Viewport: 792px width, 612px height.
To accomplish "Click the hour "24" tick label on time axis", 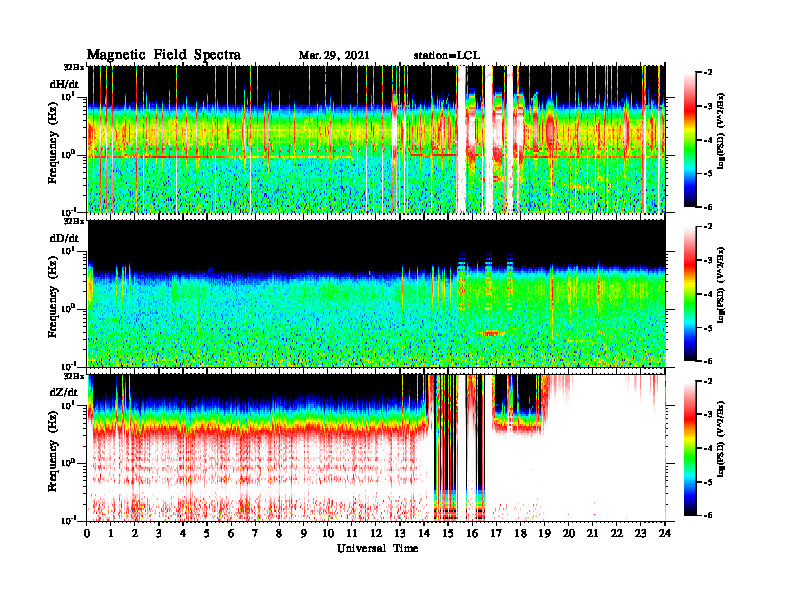I will 665,534.
